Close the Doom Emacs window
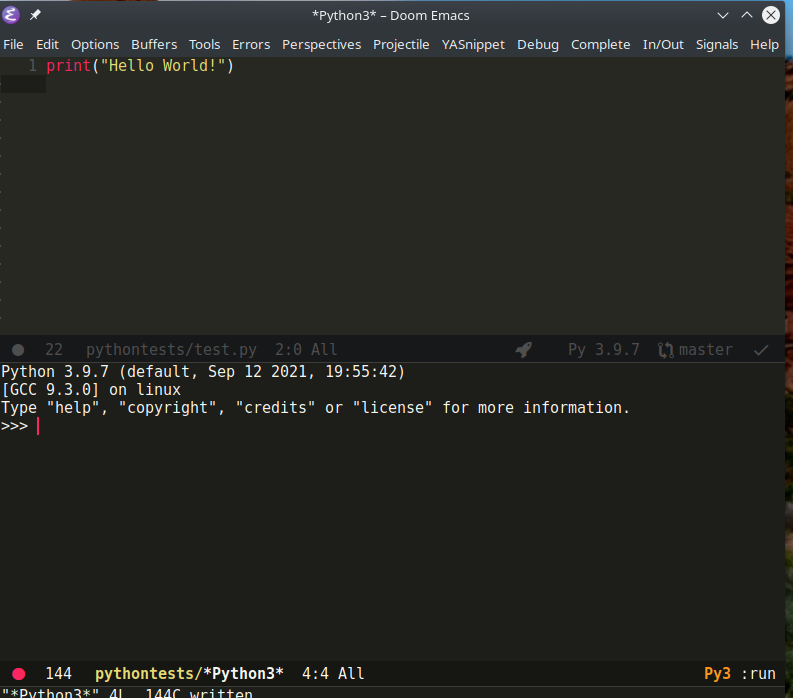Image resolution: width=793 pixels, height=698 pixels. click(771, 15)
